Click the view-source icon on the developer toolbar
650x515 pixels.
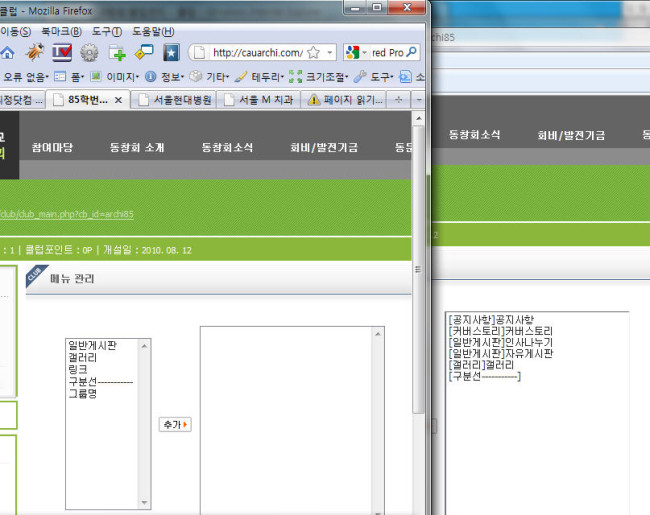tap(405, 77)
